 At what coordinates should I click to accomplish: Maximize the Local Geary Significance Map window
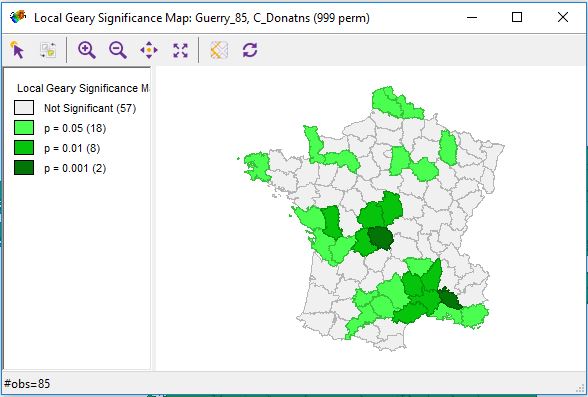pyautogui.click(x=517, y=17)
